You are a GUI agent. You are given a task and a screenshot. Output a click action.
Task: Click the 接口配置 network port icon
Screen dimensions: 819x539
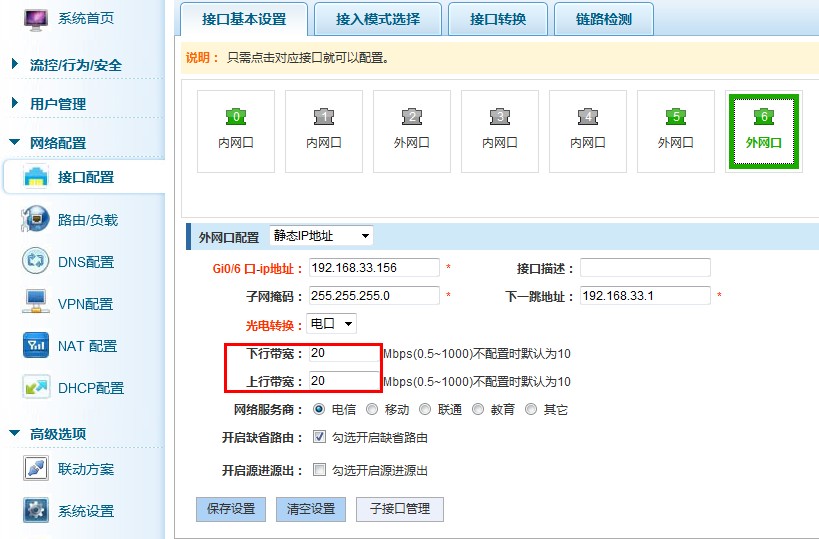tap(36, 177)
